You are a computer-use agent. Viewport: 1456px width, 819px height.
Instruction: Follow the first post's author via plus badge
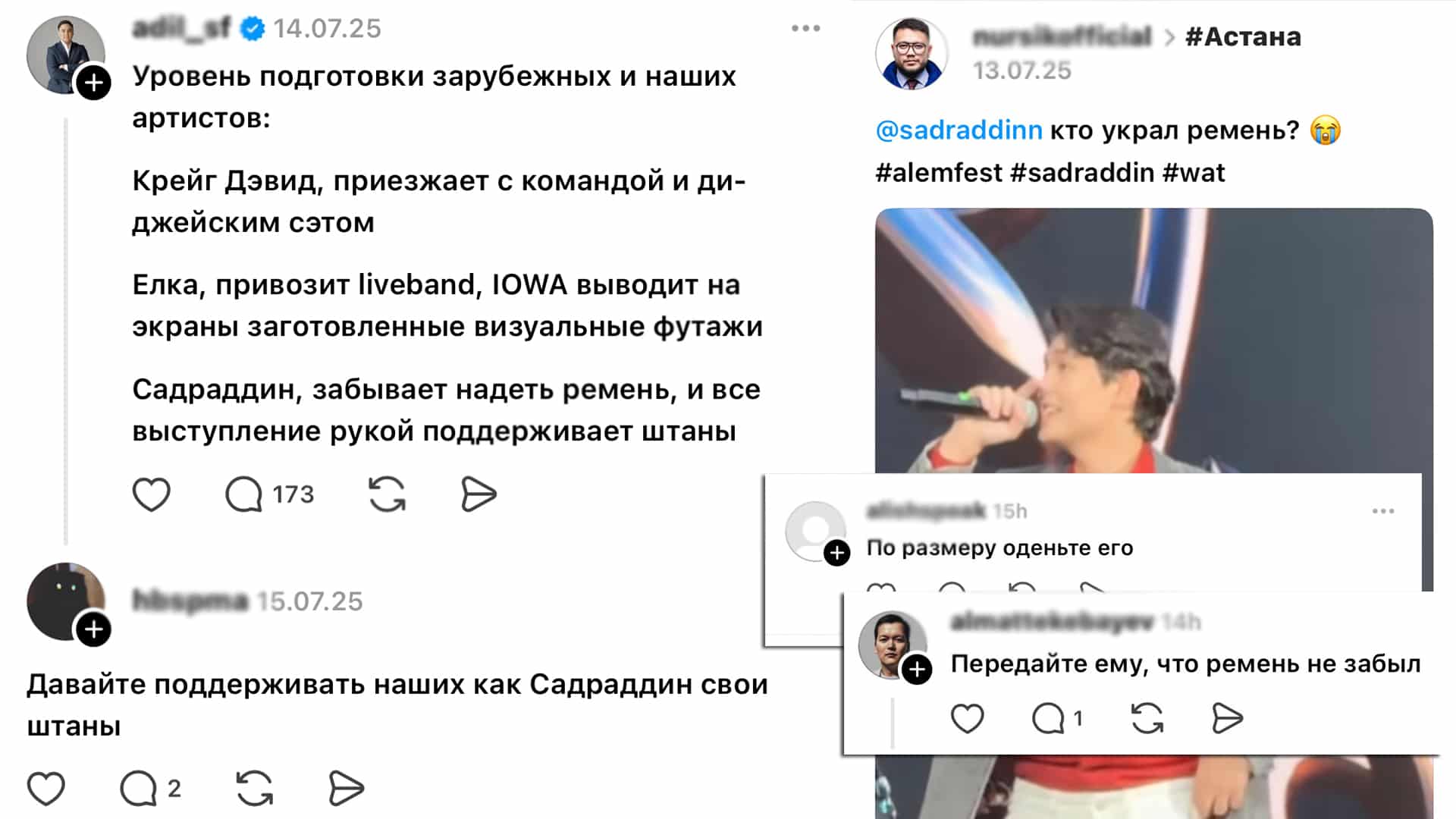[94, 83]
